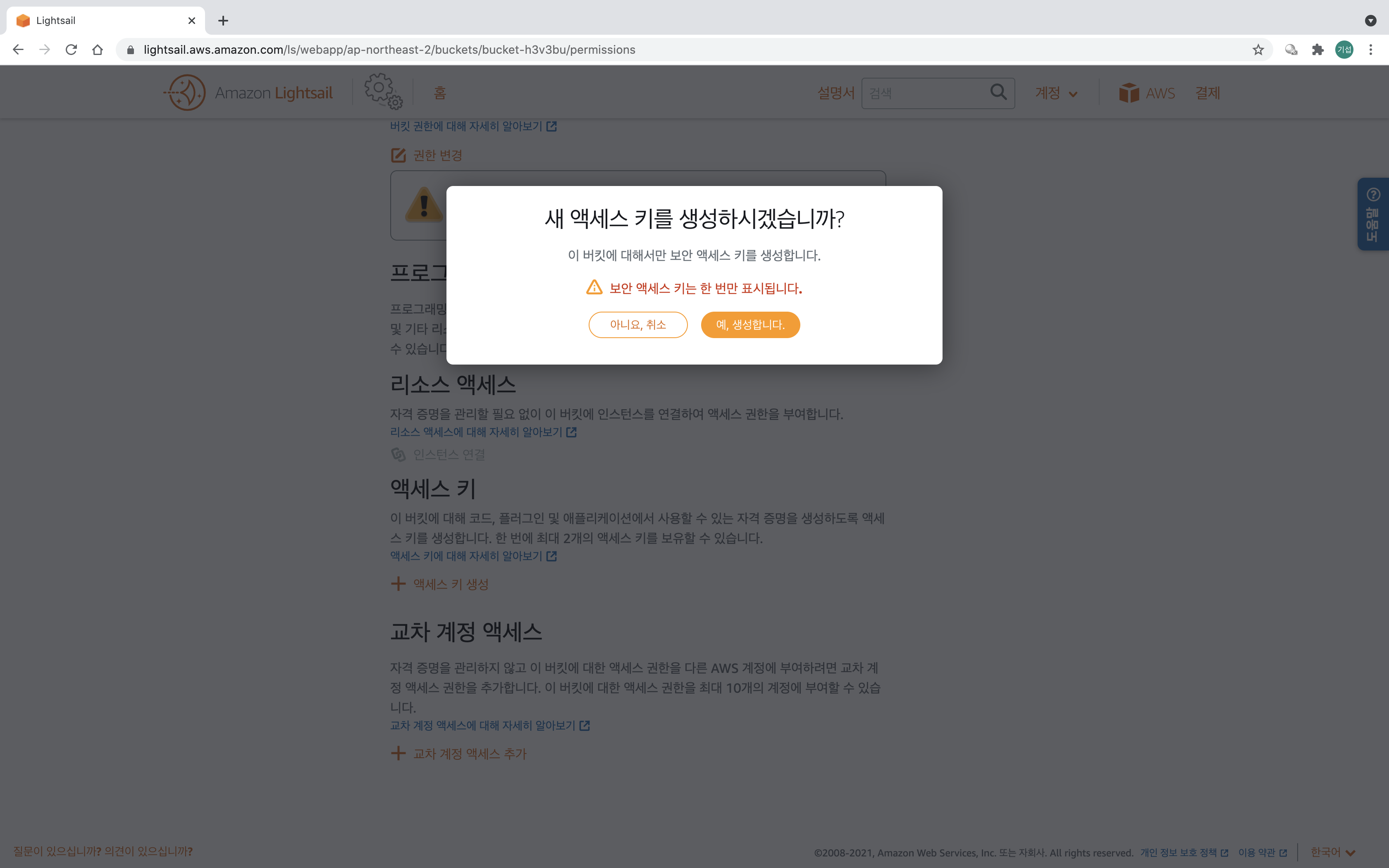Open the gear settings icon in header
The height and width of the screenshot is (868, 1389).
coord(382,91)
